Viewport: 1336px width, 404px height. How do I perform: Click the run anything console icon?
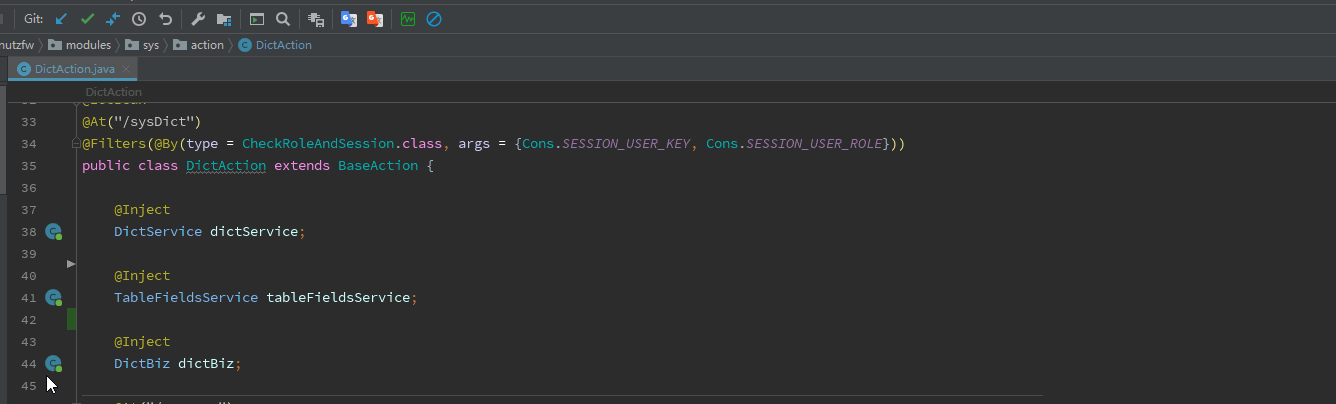pos(257,19)
